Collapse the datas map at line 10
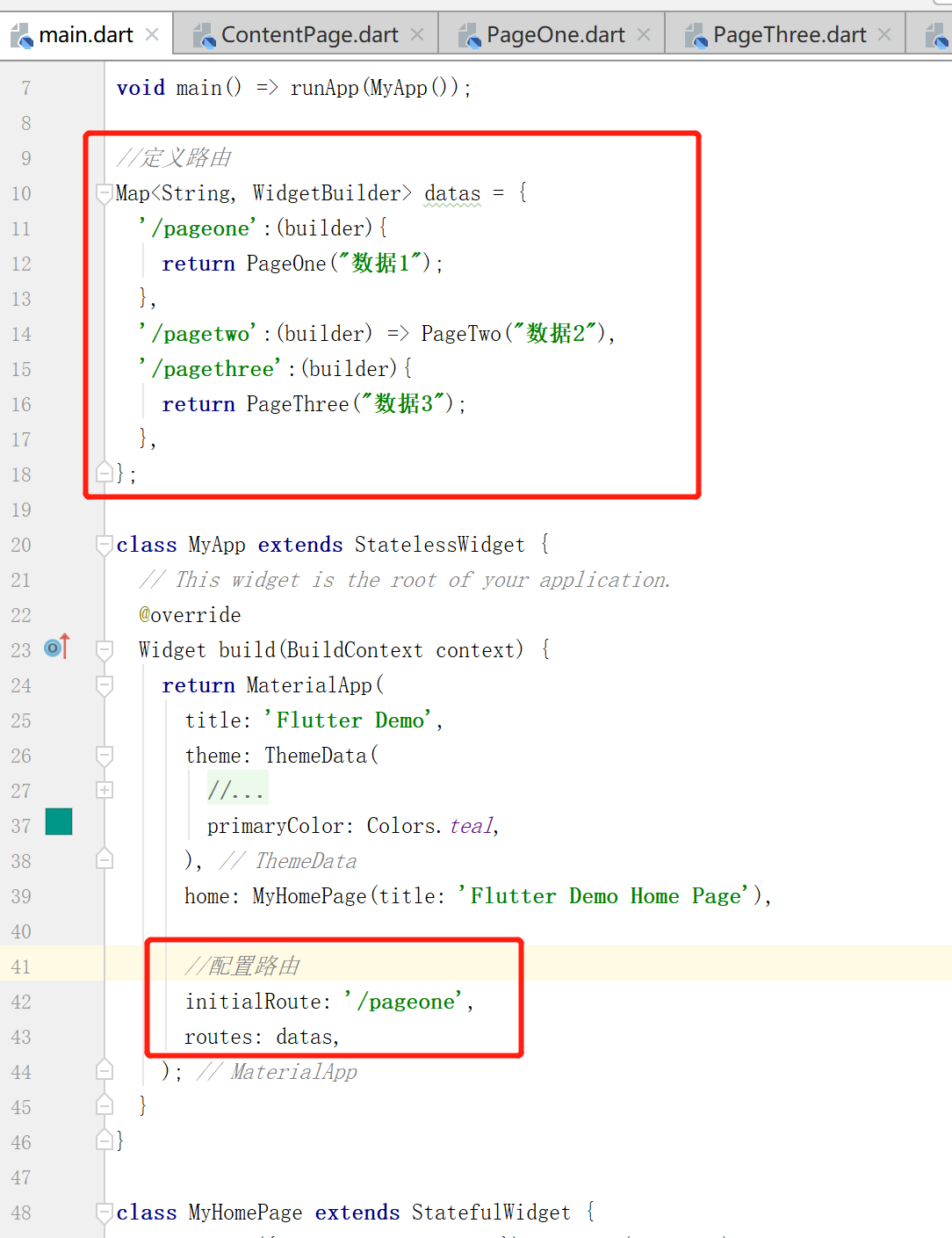 point(105,193)
